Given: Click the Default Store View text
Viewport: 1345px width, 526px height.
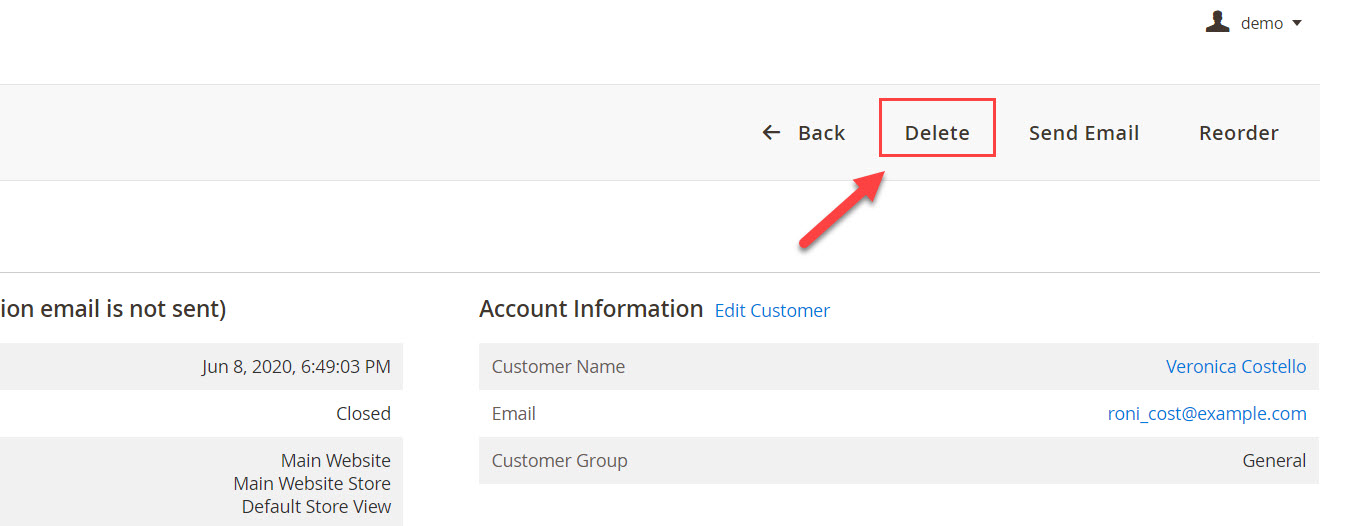Looking at the screenshot, I should pyautogui.click(x=316, y=506).
